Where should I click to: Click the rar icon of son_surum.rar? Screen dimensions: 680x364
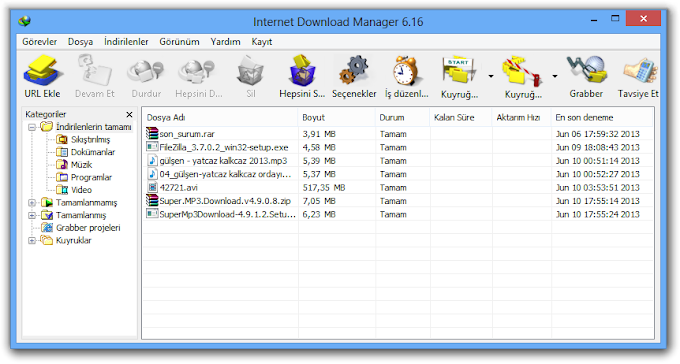152,134
